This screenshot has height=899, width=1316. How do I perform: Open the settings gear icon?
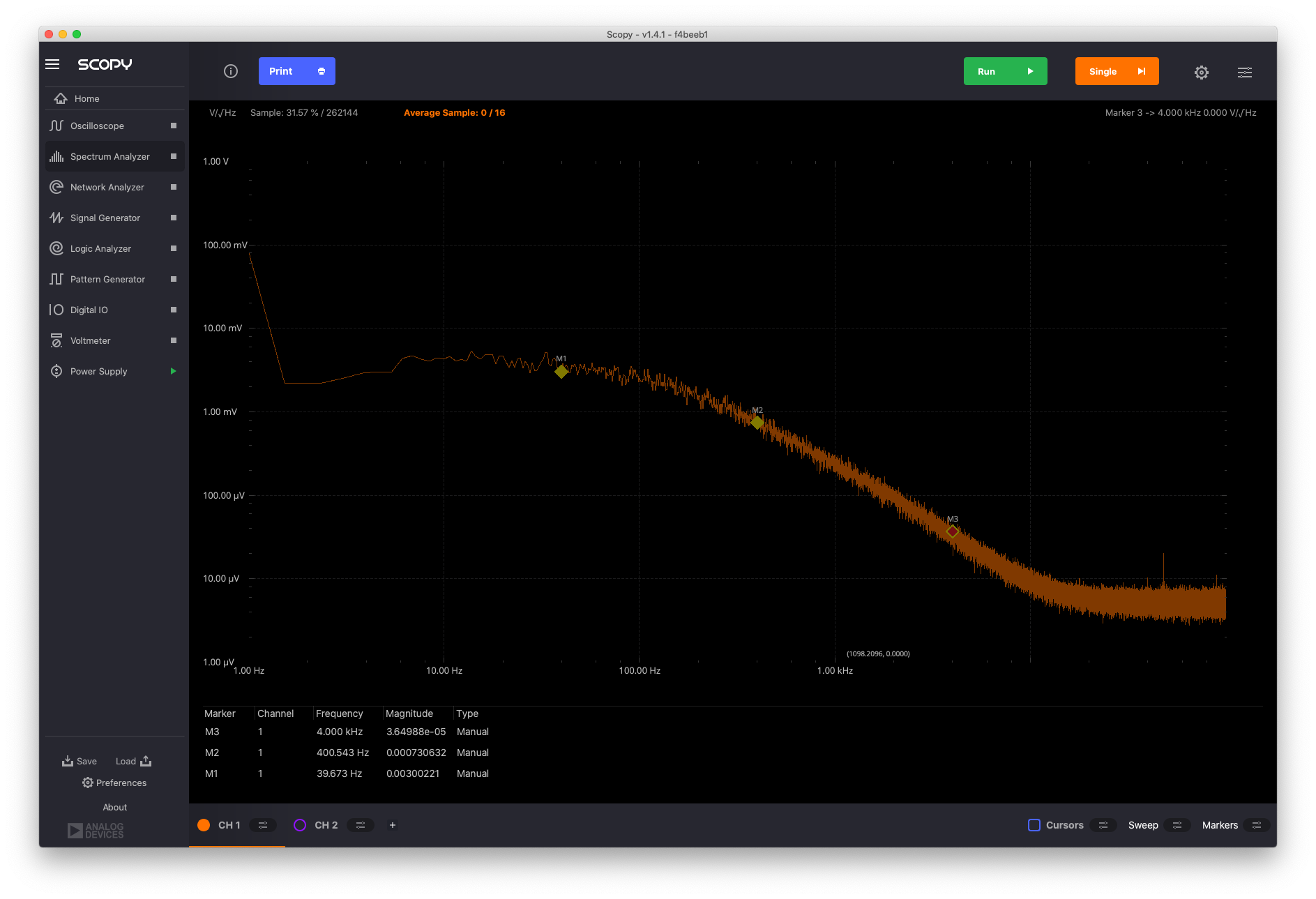click(x=1202, y=72)
